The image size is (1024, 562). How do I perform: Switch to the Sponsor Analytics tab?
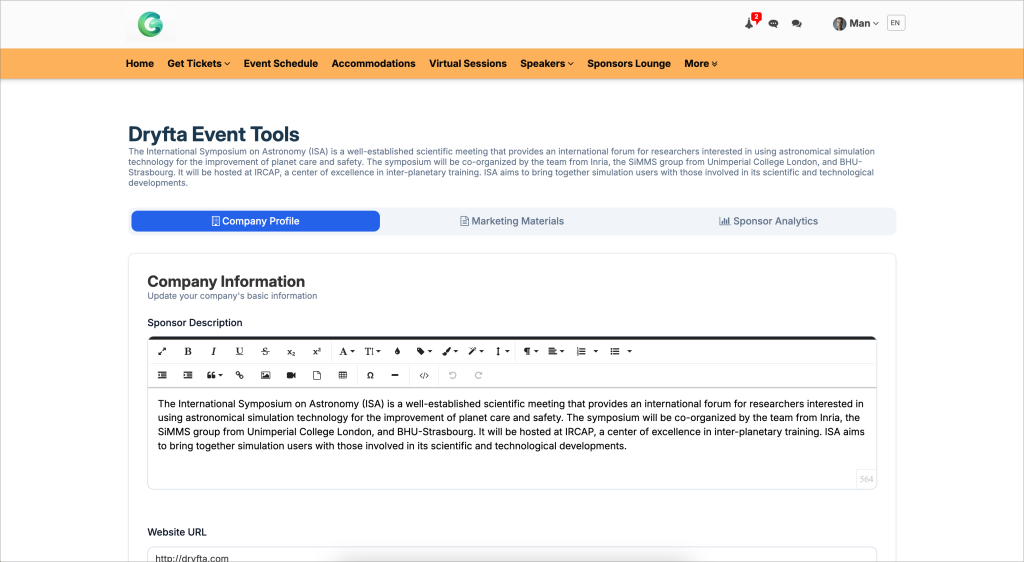click(768, 221)
